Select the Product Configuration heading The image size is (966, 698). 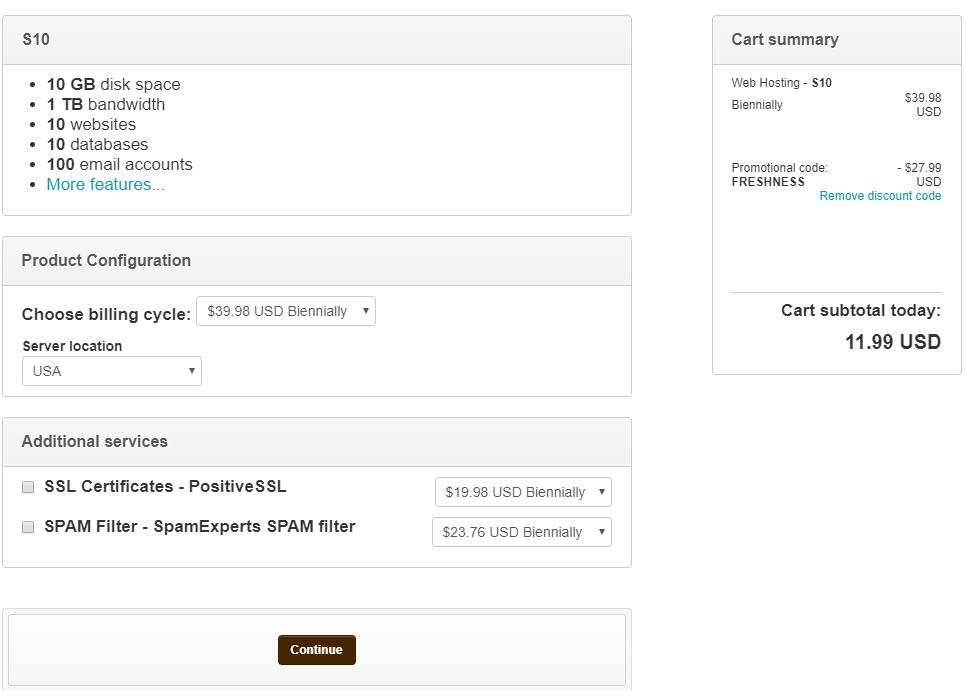coord(106,260)
